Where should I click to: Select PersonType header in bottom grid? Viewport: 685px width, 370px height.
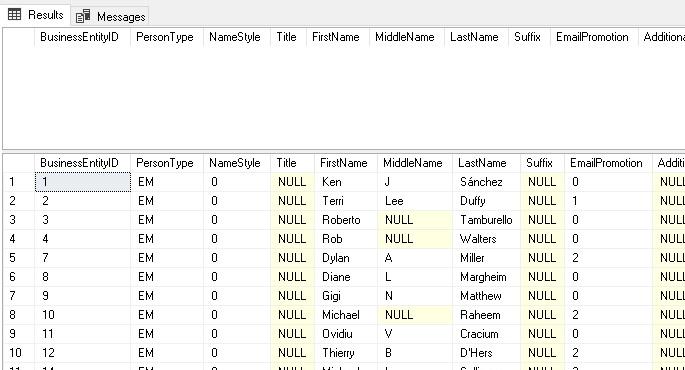[x=166, y=163]
